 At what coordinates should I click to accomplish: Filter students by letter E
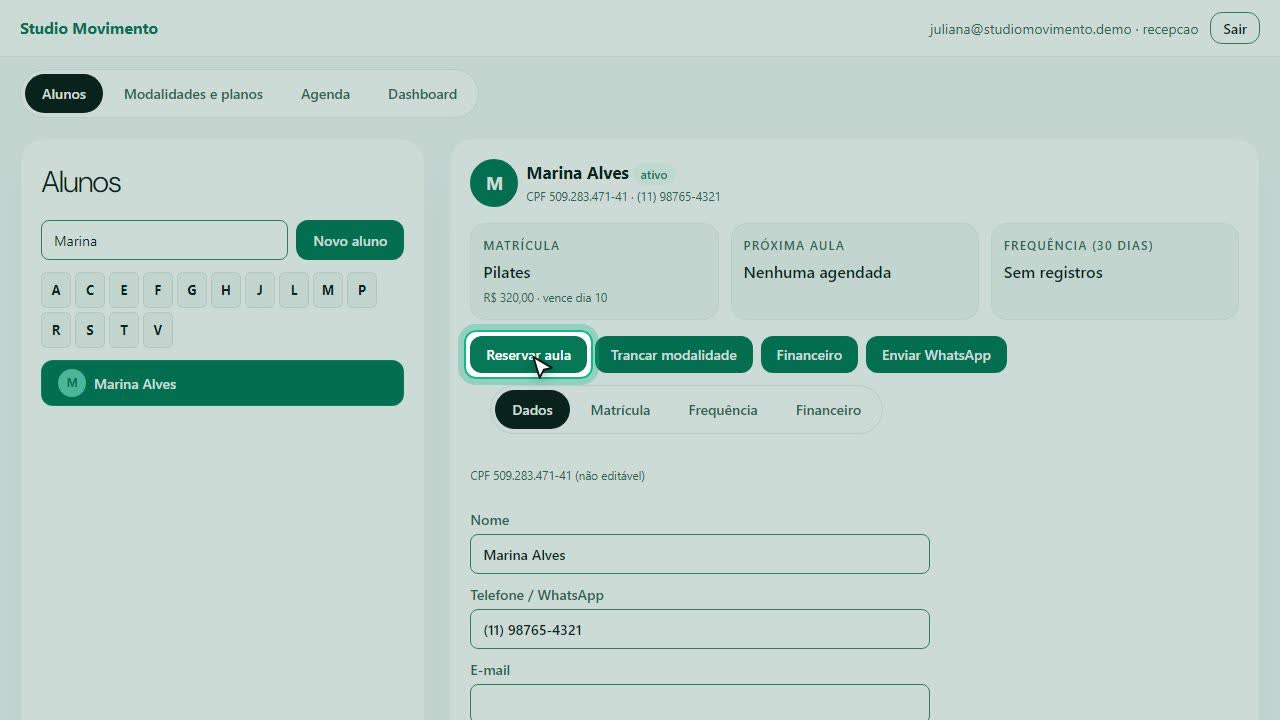pos(124,290)
